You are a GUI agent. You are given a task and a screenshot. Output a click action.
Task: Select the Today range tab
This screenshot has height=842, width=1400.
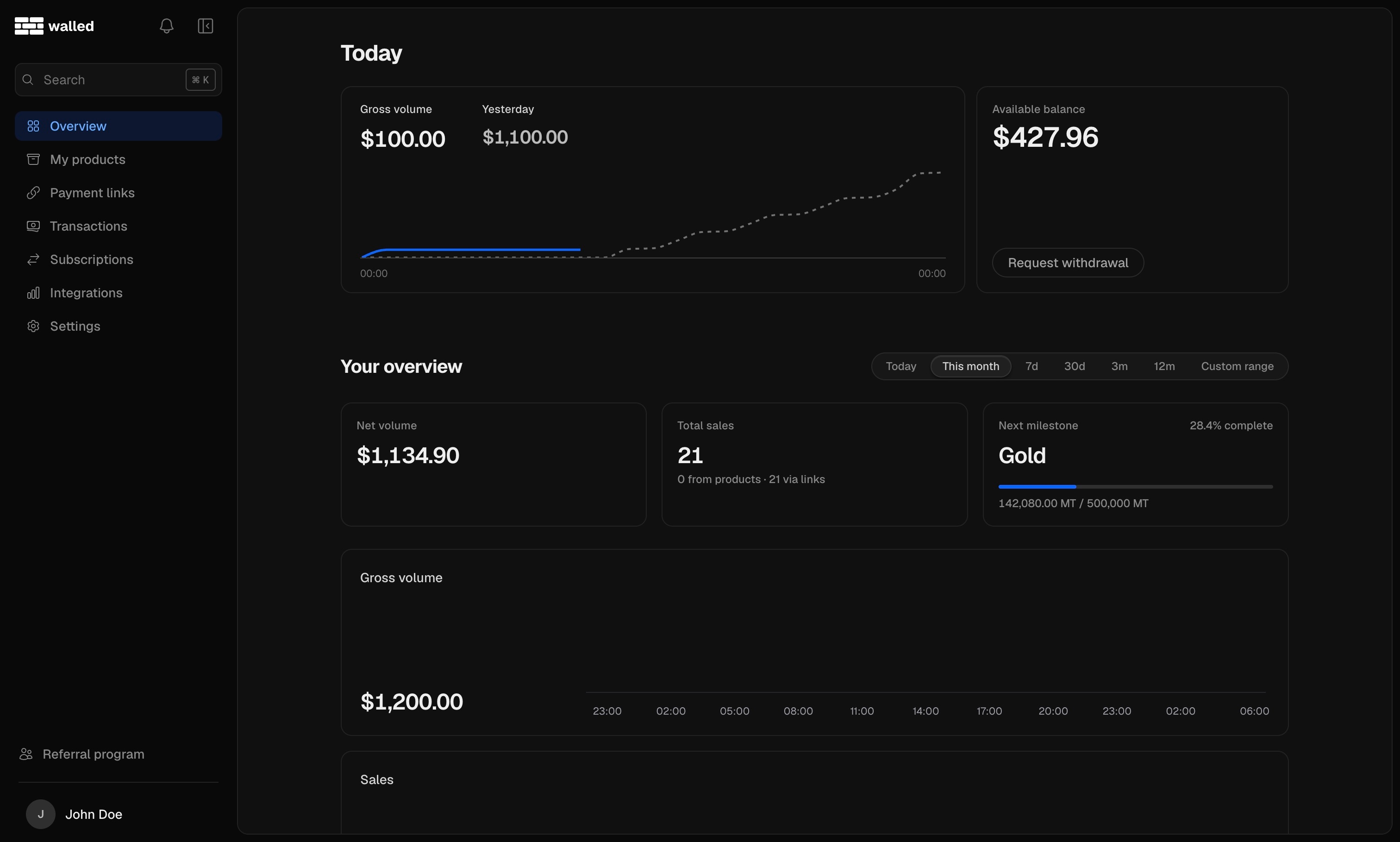pyautogui.click(x=901, y=366)
